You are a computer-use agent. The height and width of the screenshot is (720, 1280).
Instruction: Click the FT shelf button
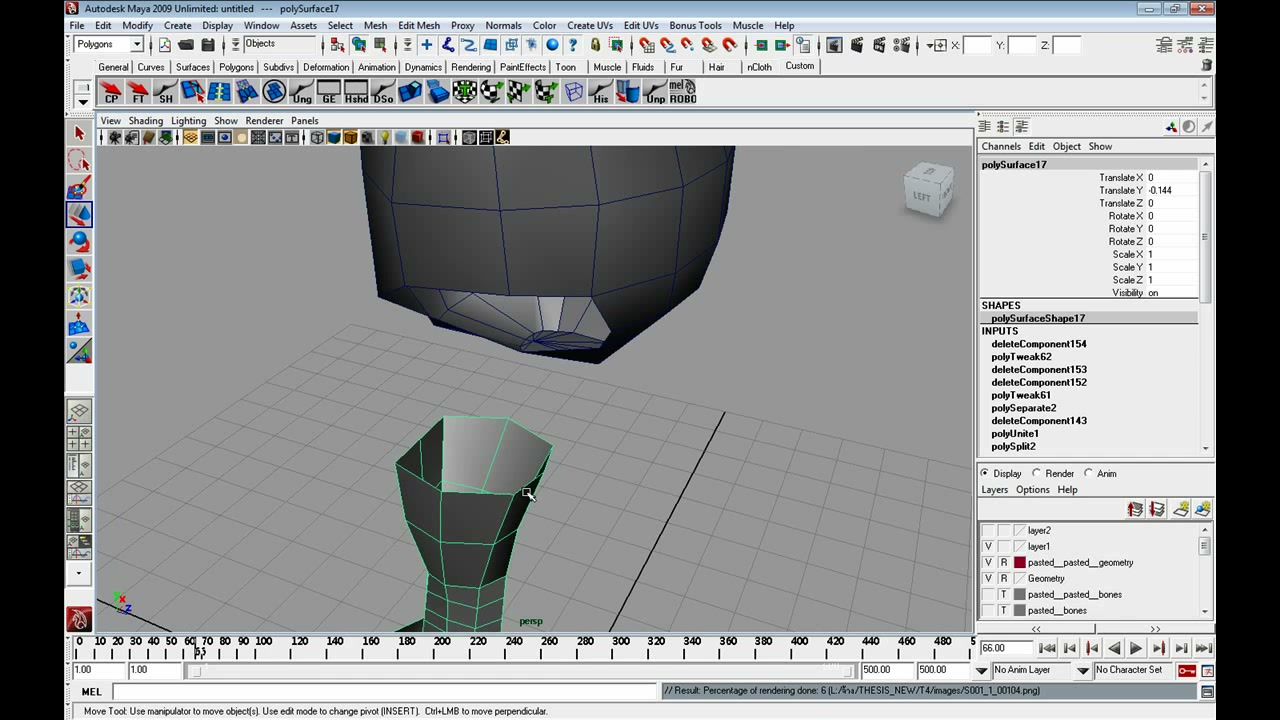tap(138, 93)
